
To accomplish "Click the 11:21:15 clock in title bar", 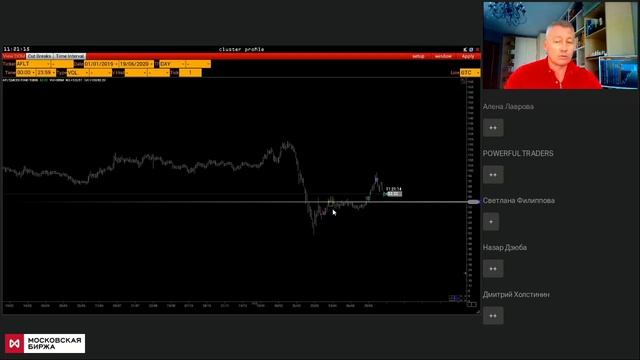I will [17, 49].
